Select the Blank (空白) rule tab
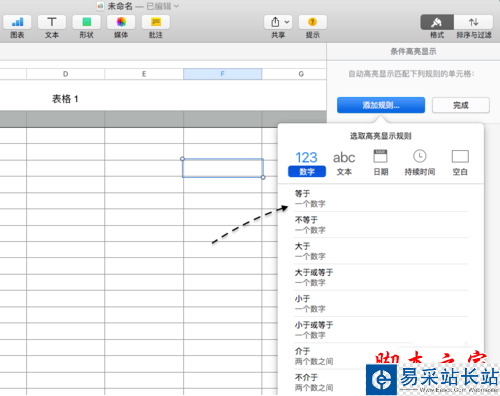The image size is (500, 396). (460, 163)
